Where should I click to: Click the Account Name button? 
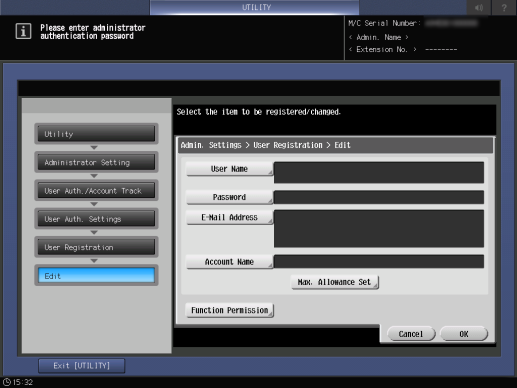pyautogui.click(x=229, y=262)
